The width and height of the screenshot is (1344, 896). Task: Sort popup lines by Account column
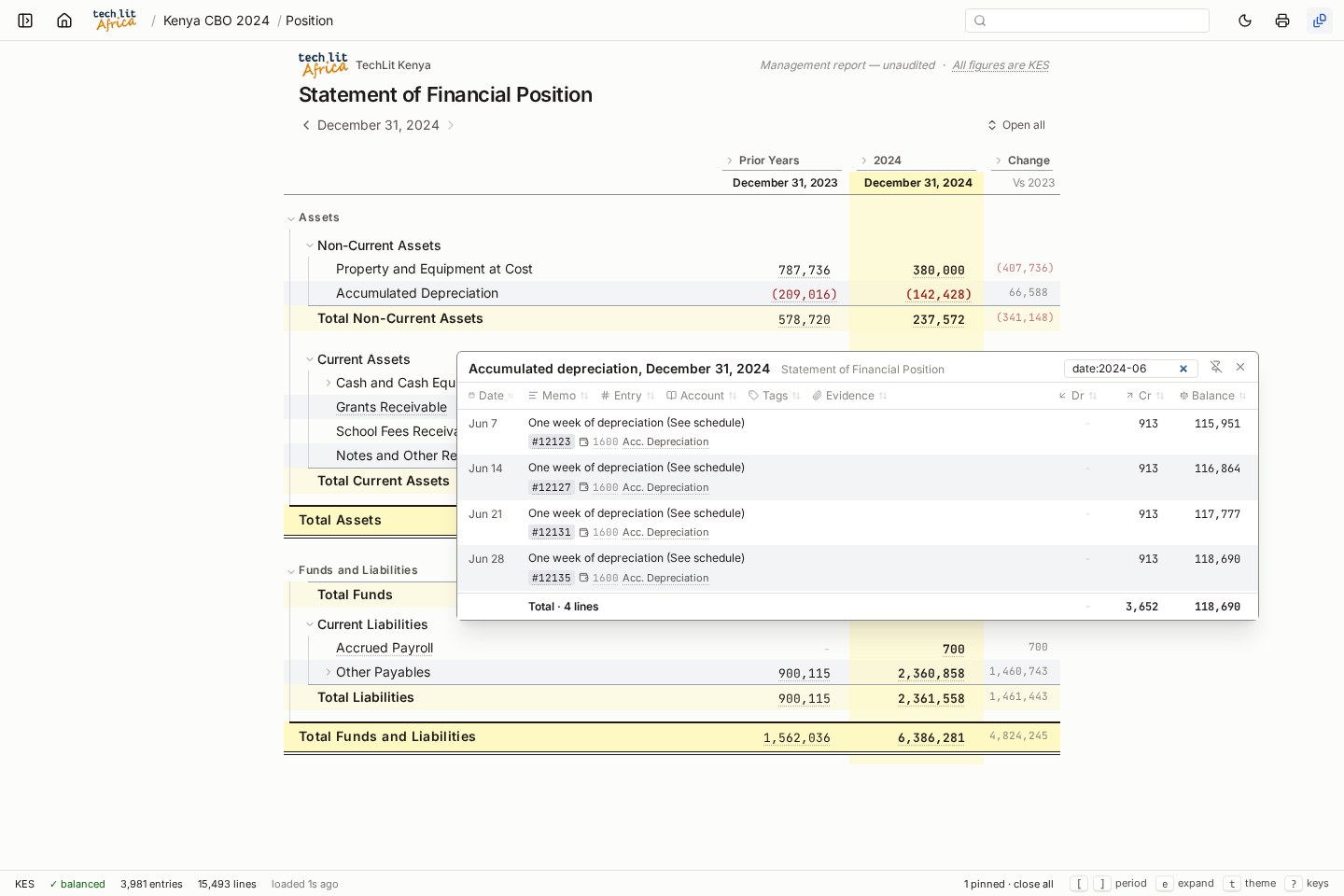click(701, 396)
